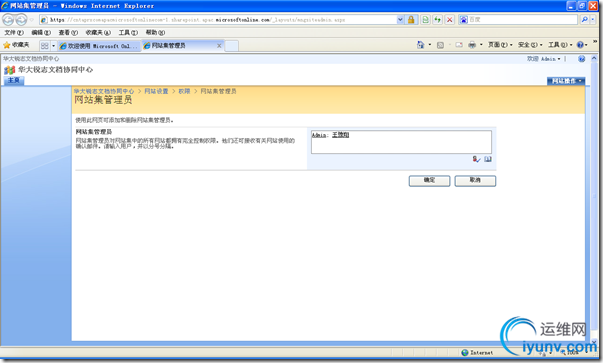Open the Browse address book icon
Screen dimensions: 603x363
coord(488,159)
